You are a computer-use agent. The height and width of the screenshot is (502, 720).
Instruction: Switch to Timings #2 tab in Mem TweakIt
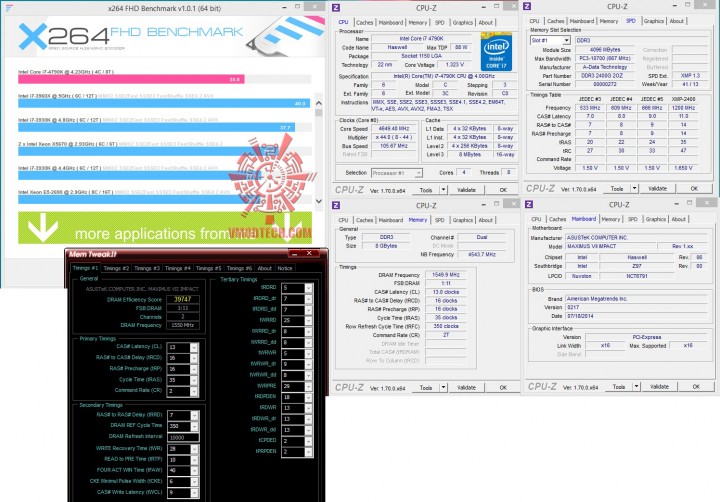(116, 268)
